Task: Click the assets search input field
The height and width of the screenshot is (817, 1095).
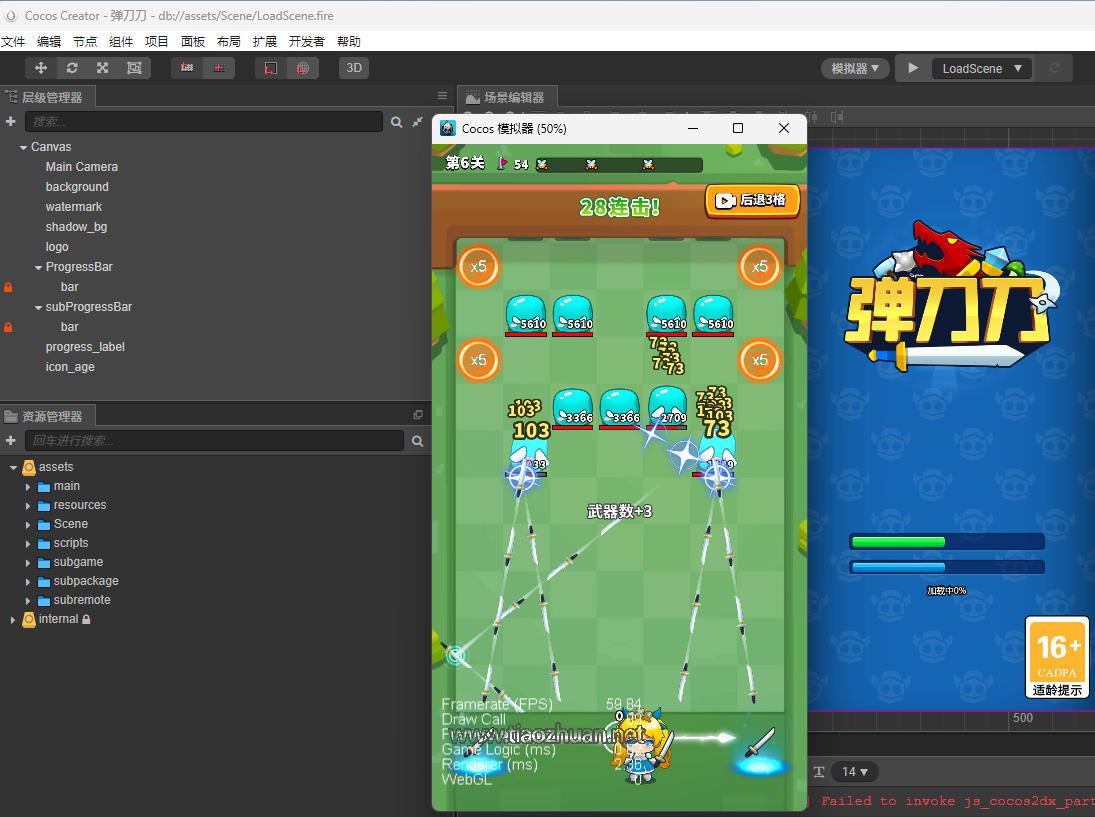Action: [214, 441]
